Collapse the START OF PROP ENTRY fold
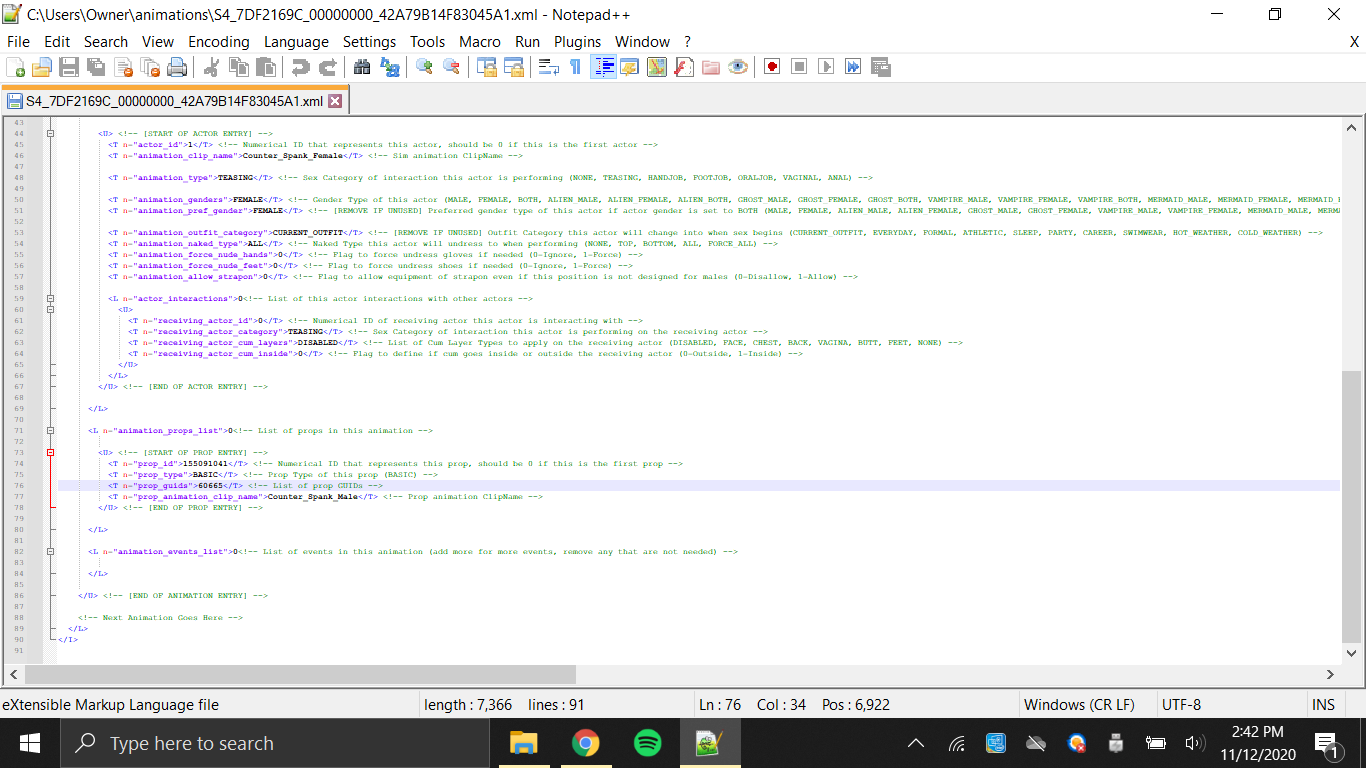The height and width of the screenshot is (768, 1366). click(x=49, y=452)
